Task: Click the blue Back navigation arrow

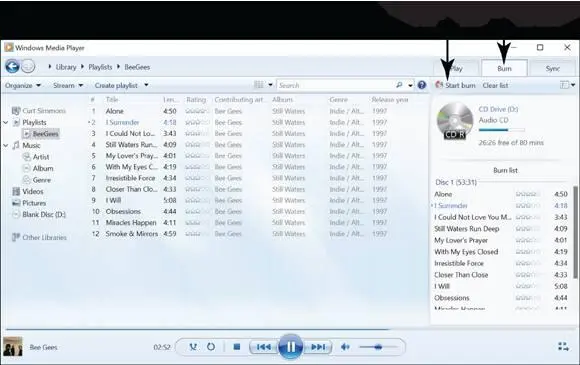Action: tap(12, 67)
